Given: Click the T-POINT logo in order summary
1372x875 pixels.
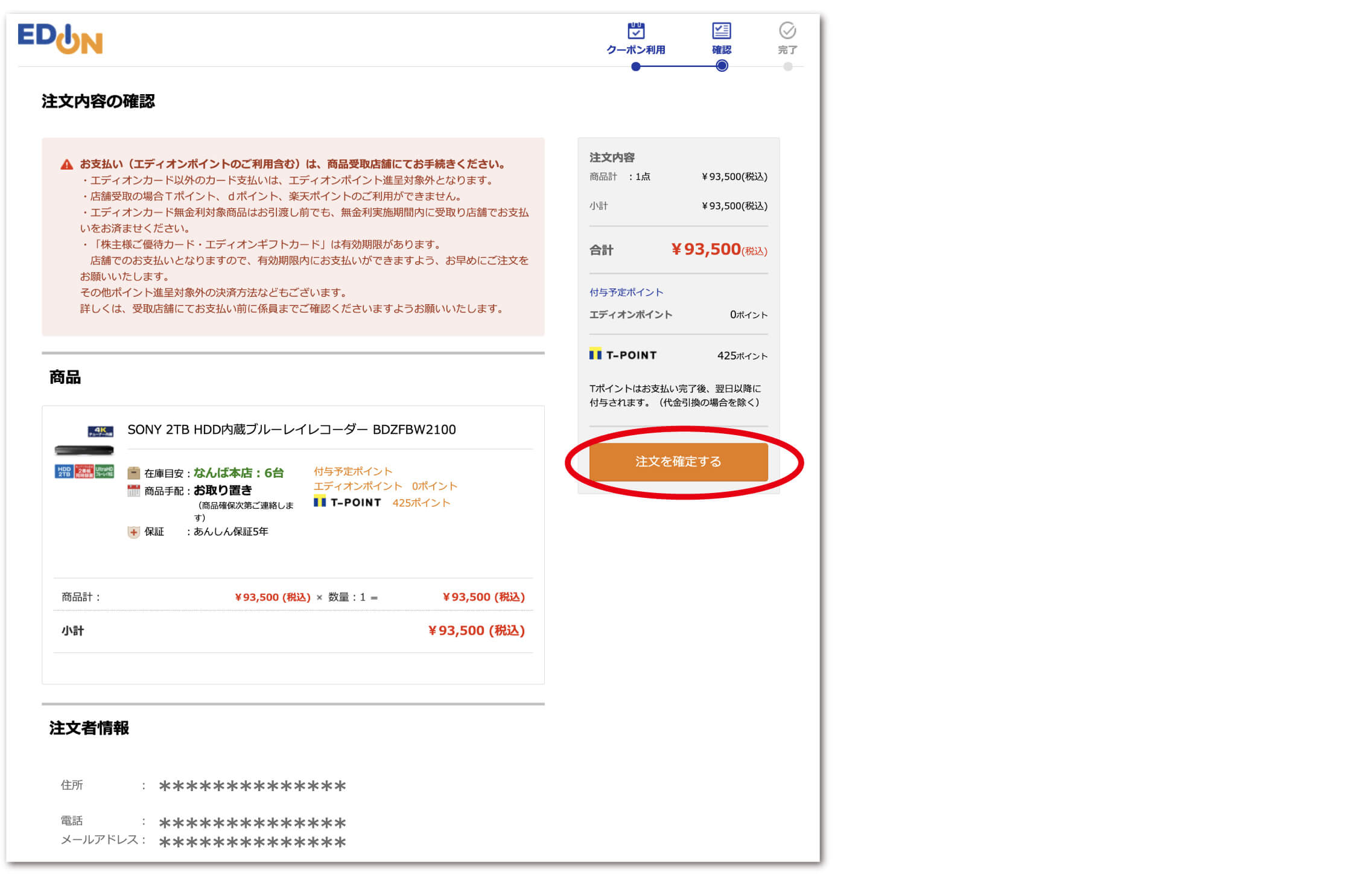Looking at the screenshot, I should click(623, 355).
